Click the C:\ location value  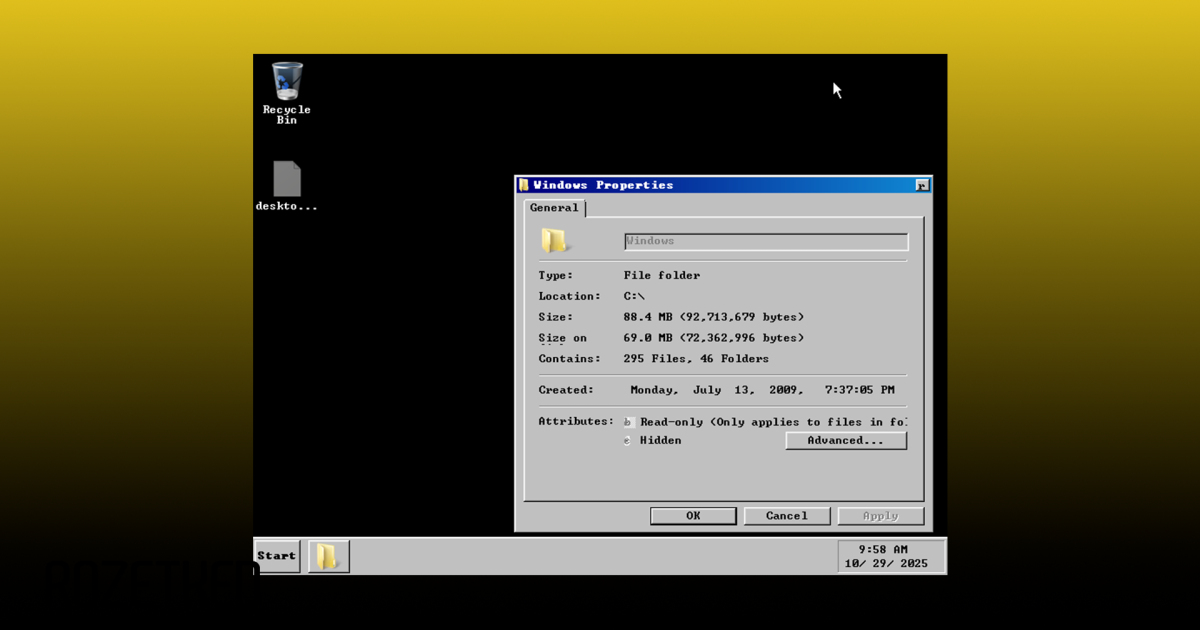[634, 296]
